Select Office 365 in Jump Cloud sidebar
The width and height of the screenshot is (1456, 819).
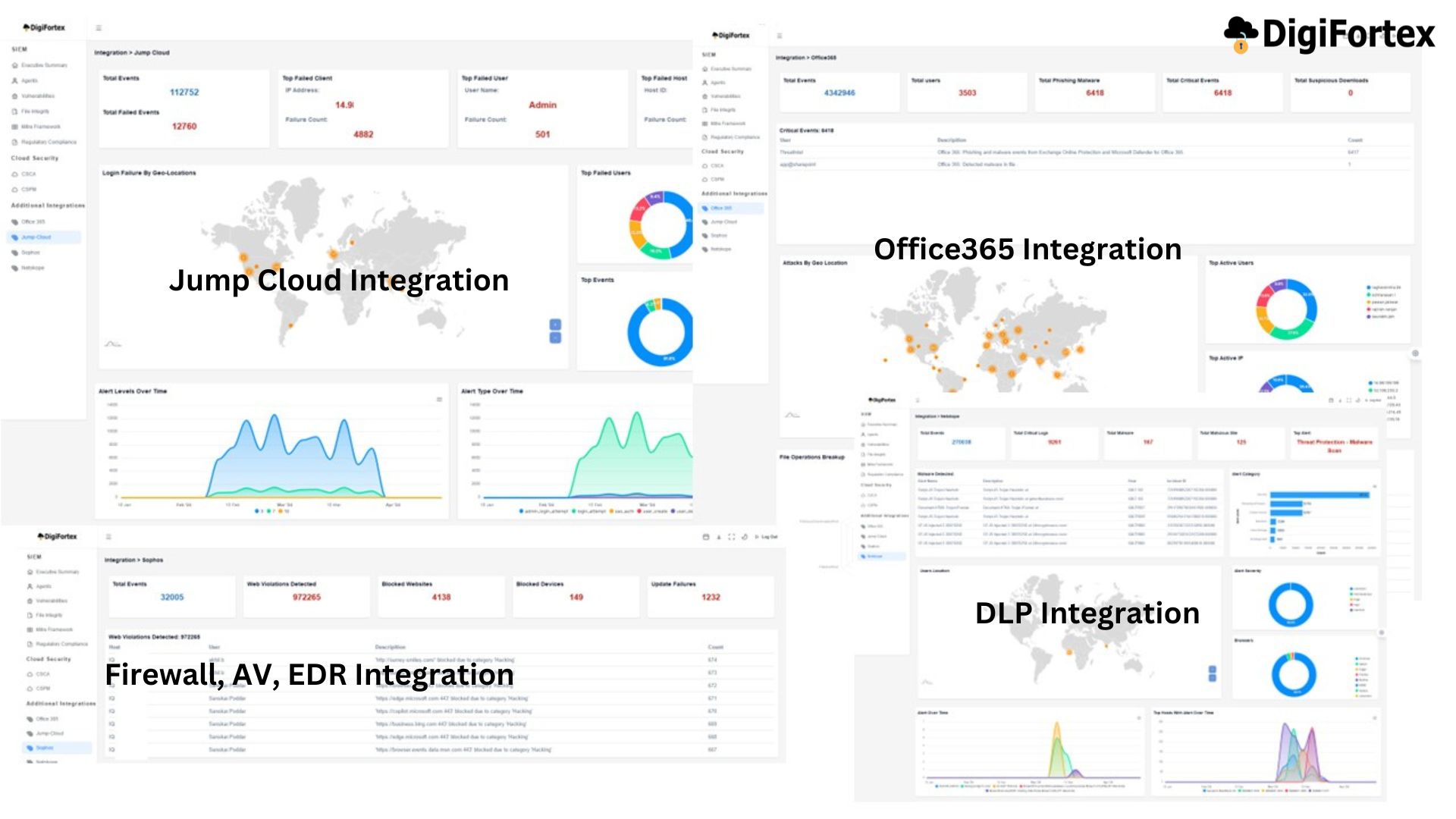[33, 222]
